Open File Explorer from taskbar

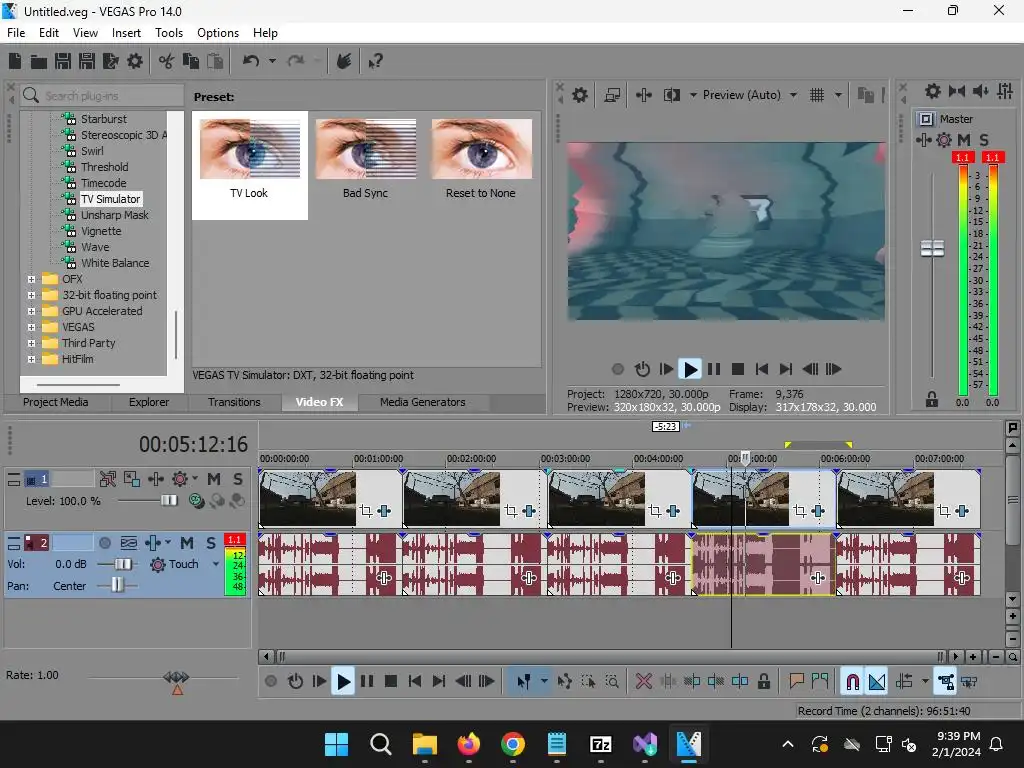(424, 744)
